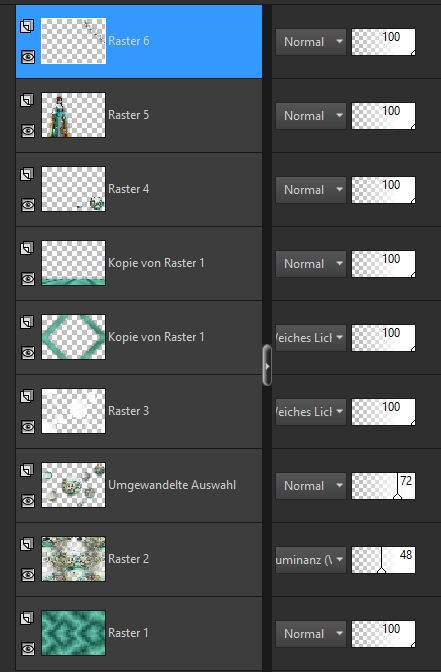Hide the Raster 2 layer with eye icon

pyautogui.click(x=28, y=575)
